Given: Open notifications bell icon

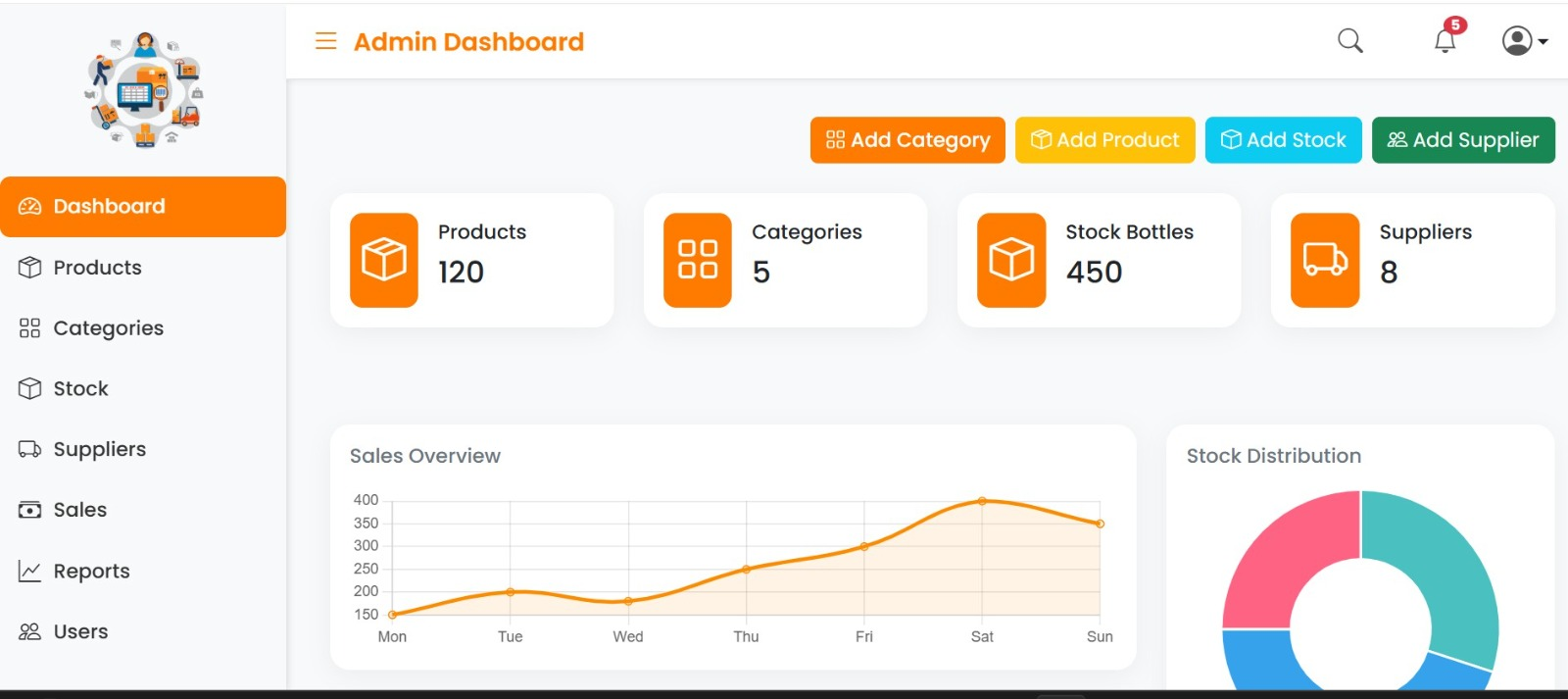Looking at the screenshot, I should tap(1445, 41).
